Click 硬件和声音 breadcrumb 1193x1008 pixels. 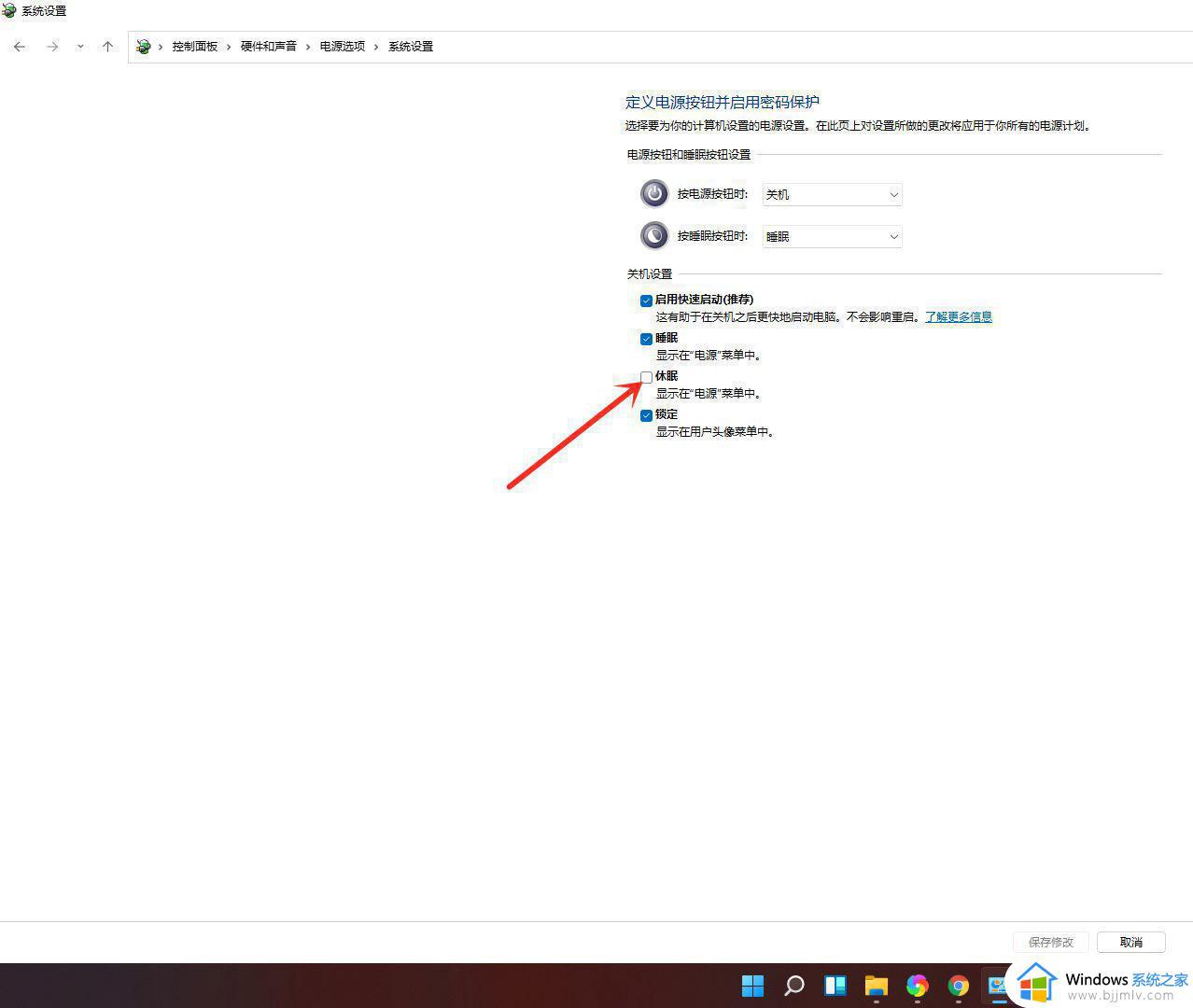click(x=268, y=46)
